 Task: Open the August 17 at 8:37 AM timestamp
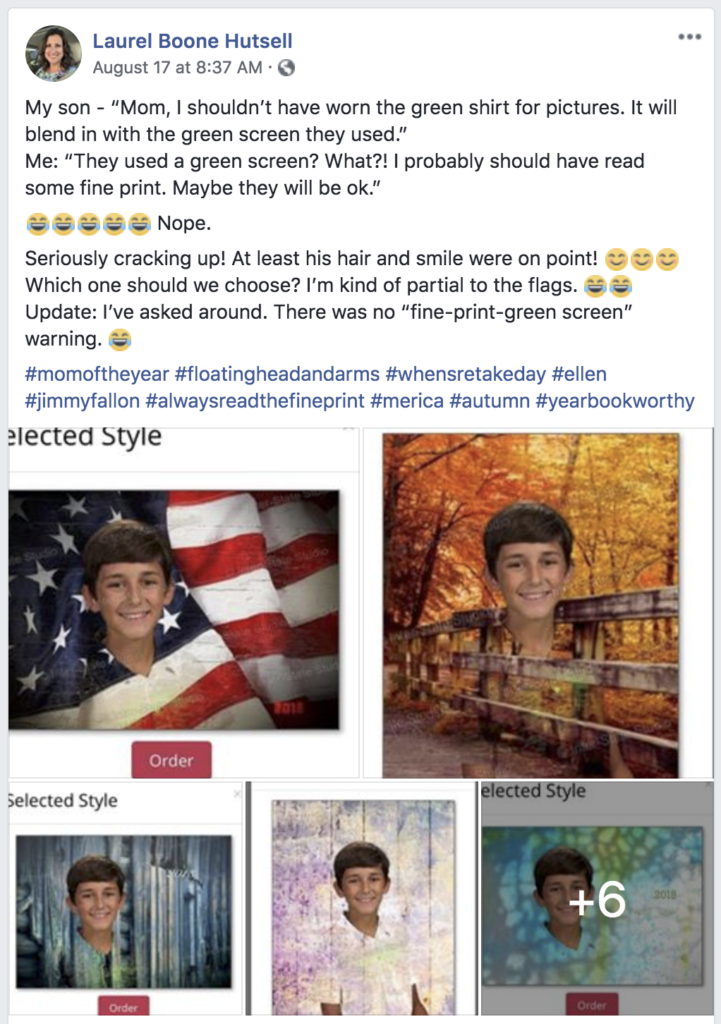coord(177,67)
